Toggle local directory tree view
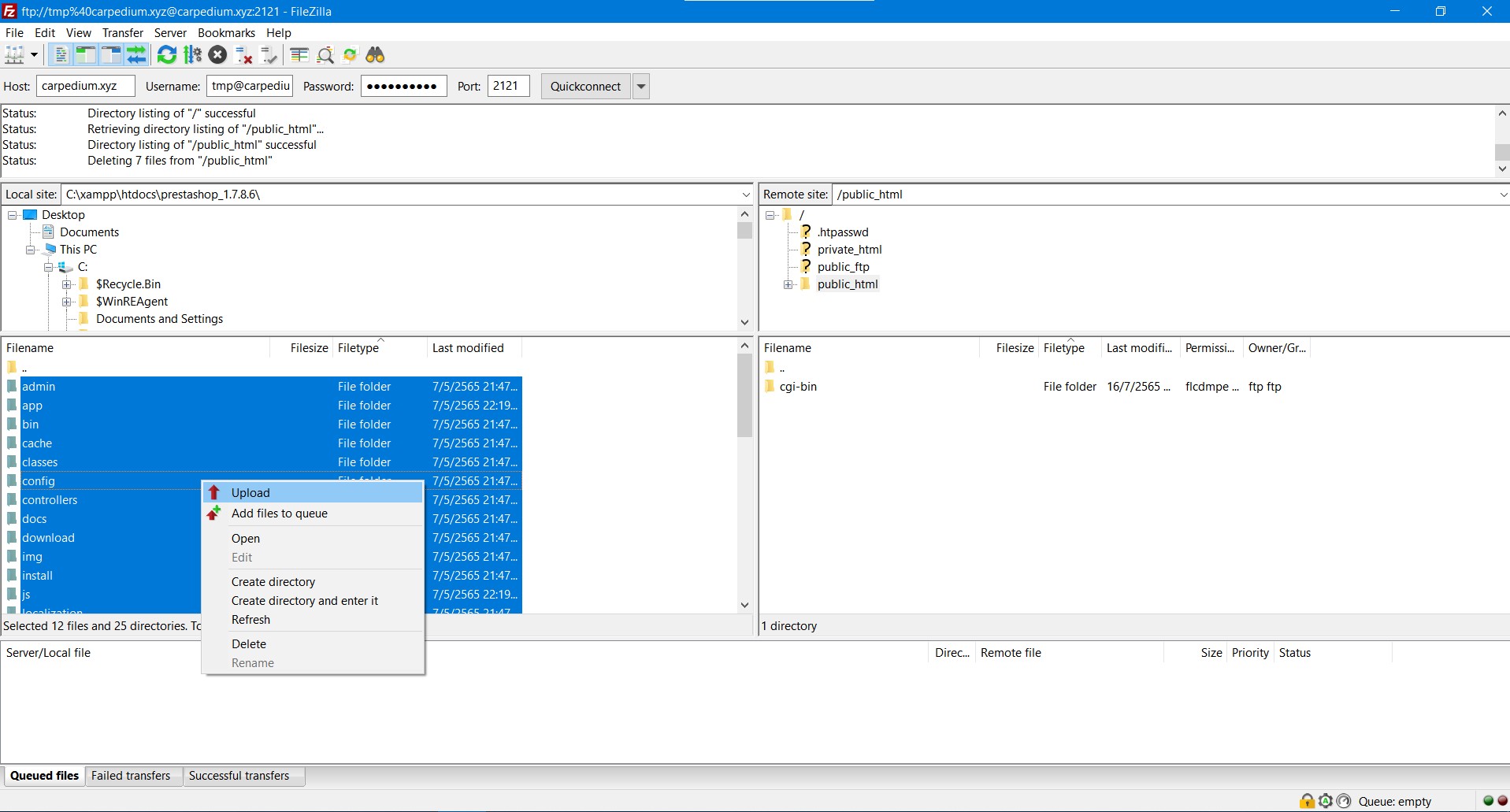The image size is (1510, 812). 85,55
